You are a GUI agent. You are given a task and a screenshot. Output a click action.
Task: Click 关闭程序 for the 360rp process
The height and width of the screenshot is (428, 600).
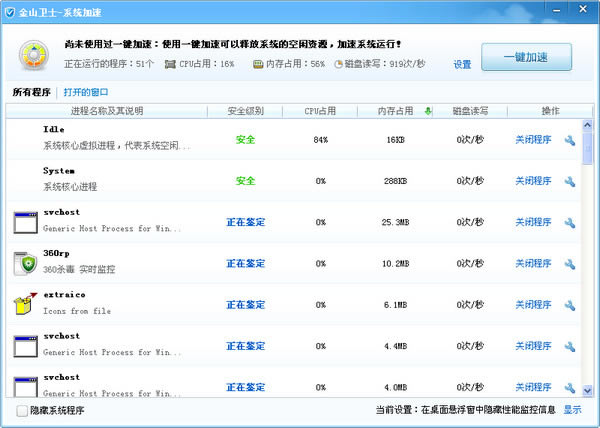533,264
